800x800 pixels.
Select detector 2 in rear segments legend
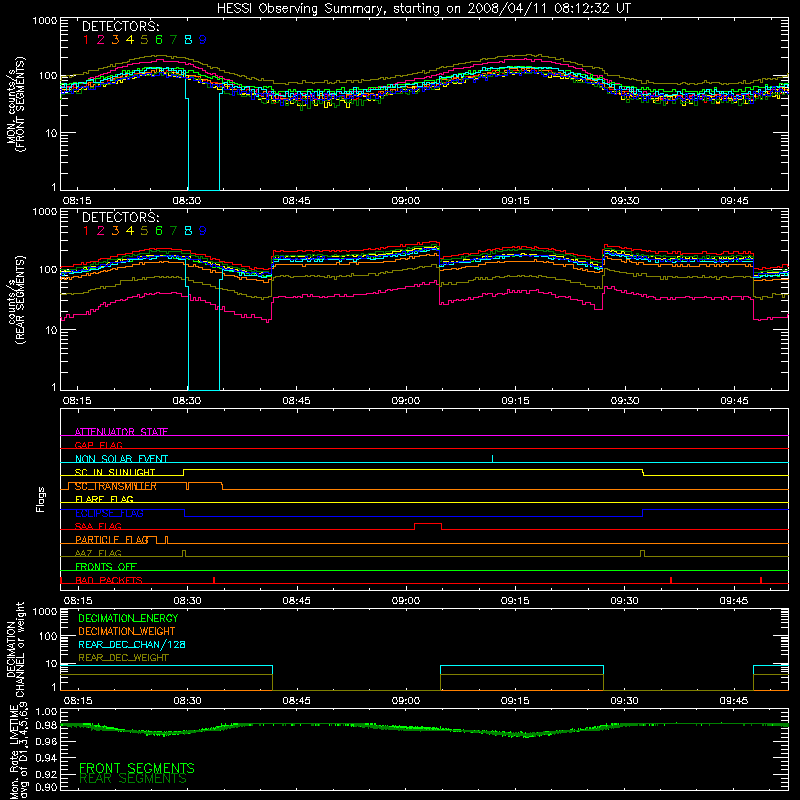(x=101, y=231)
